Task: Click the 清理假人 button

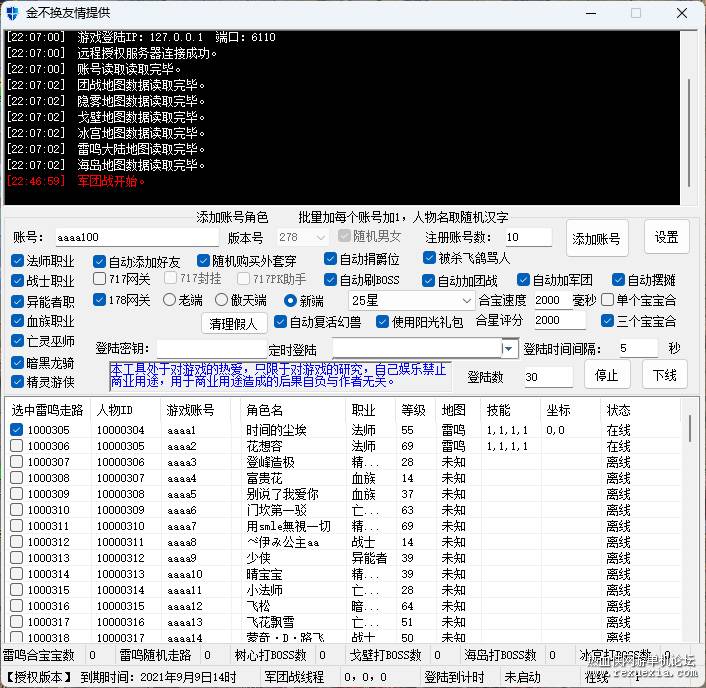Action: (x=234, y=324)
